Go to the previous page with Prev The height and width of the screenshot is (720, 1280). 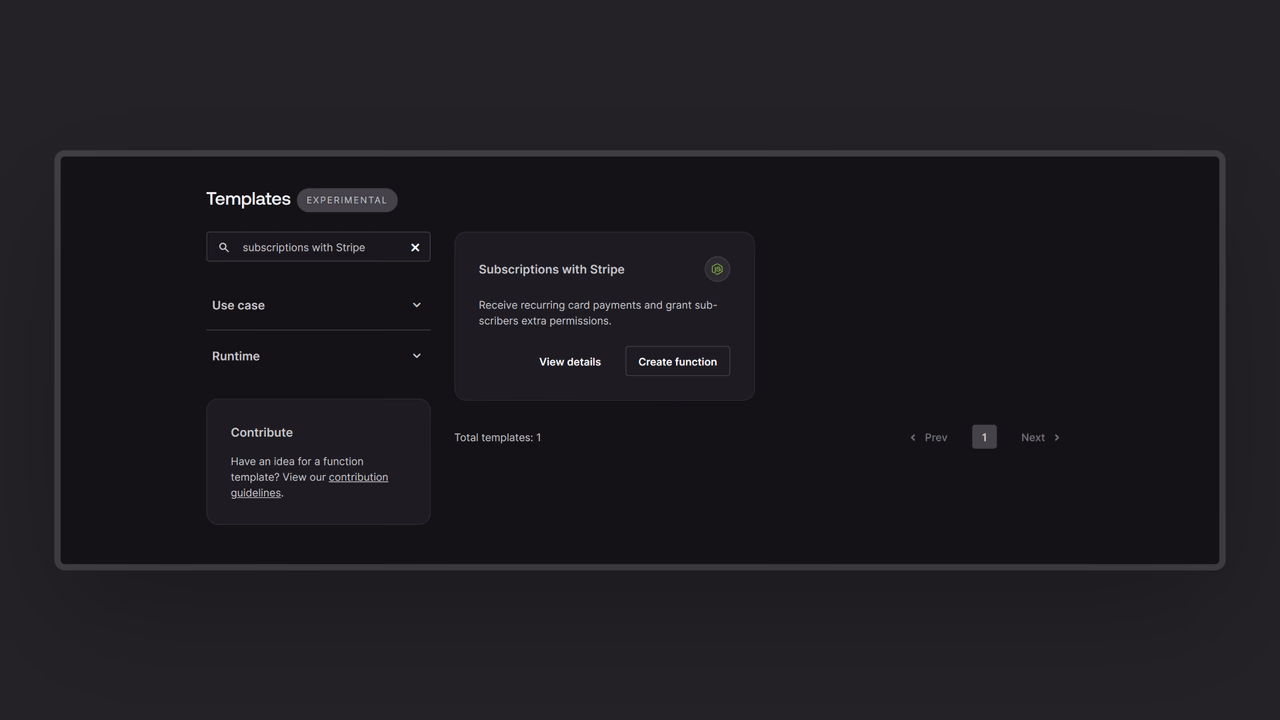[x=928, y=437]
